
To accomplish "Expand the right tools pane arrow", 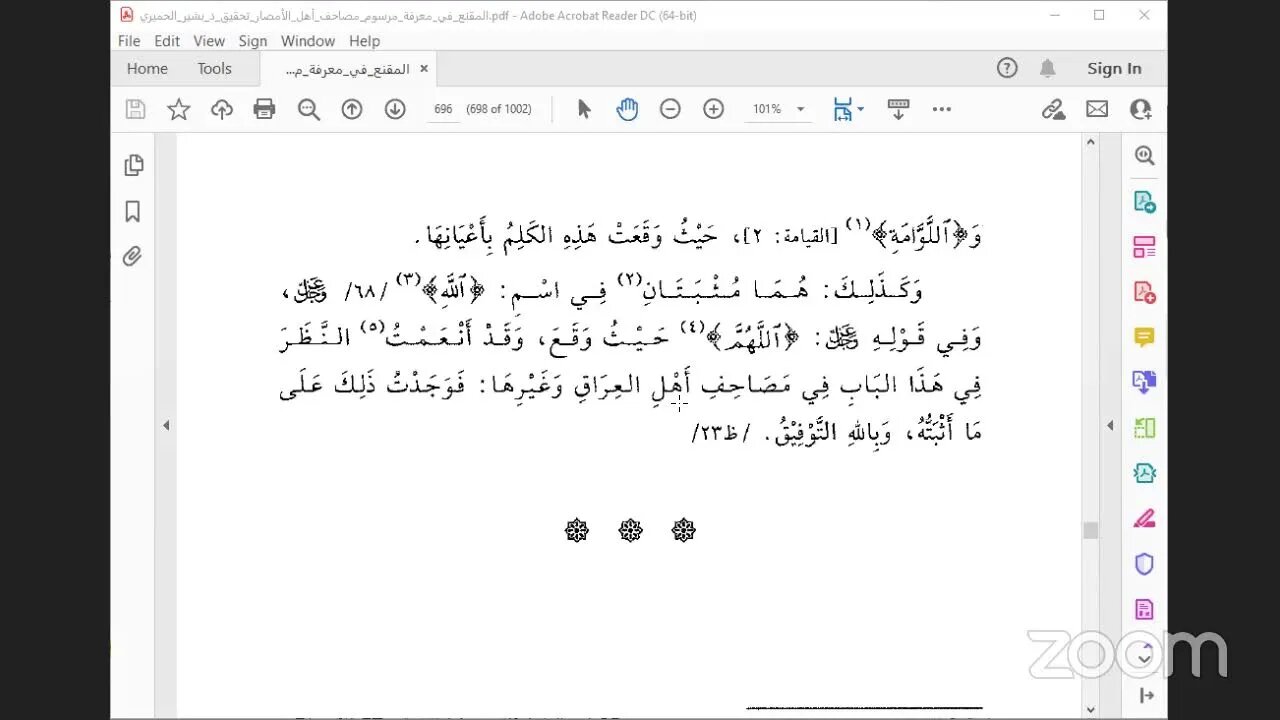I will coord(1110,425).
